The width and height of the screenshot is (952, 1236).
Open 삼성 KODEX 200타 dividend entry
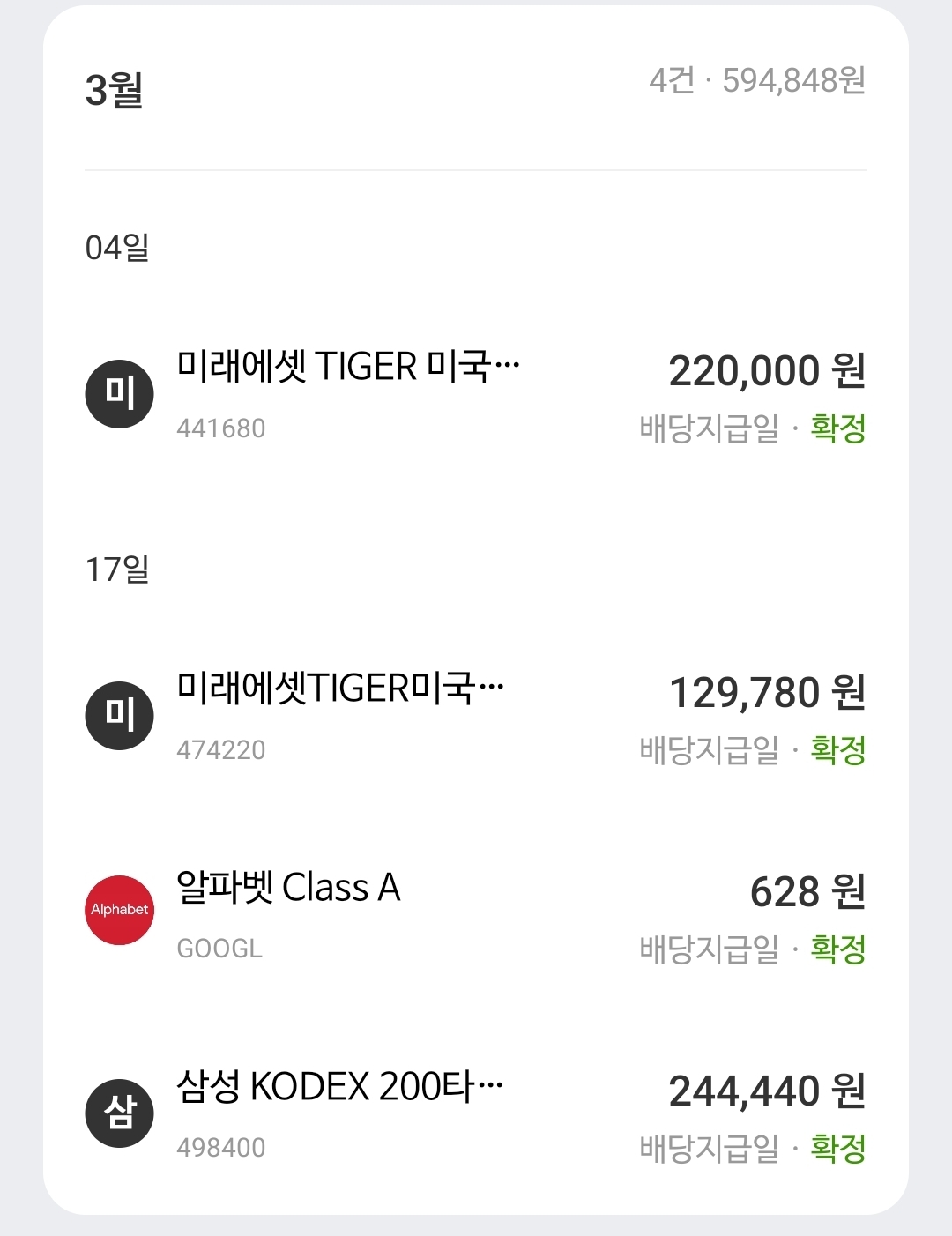pyautogui.click(x=340, y=1087)
